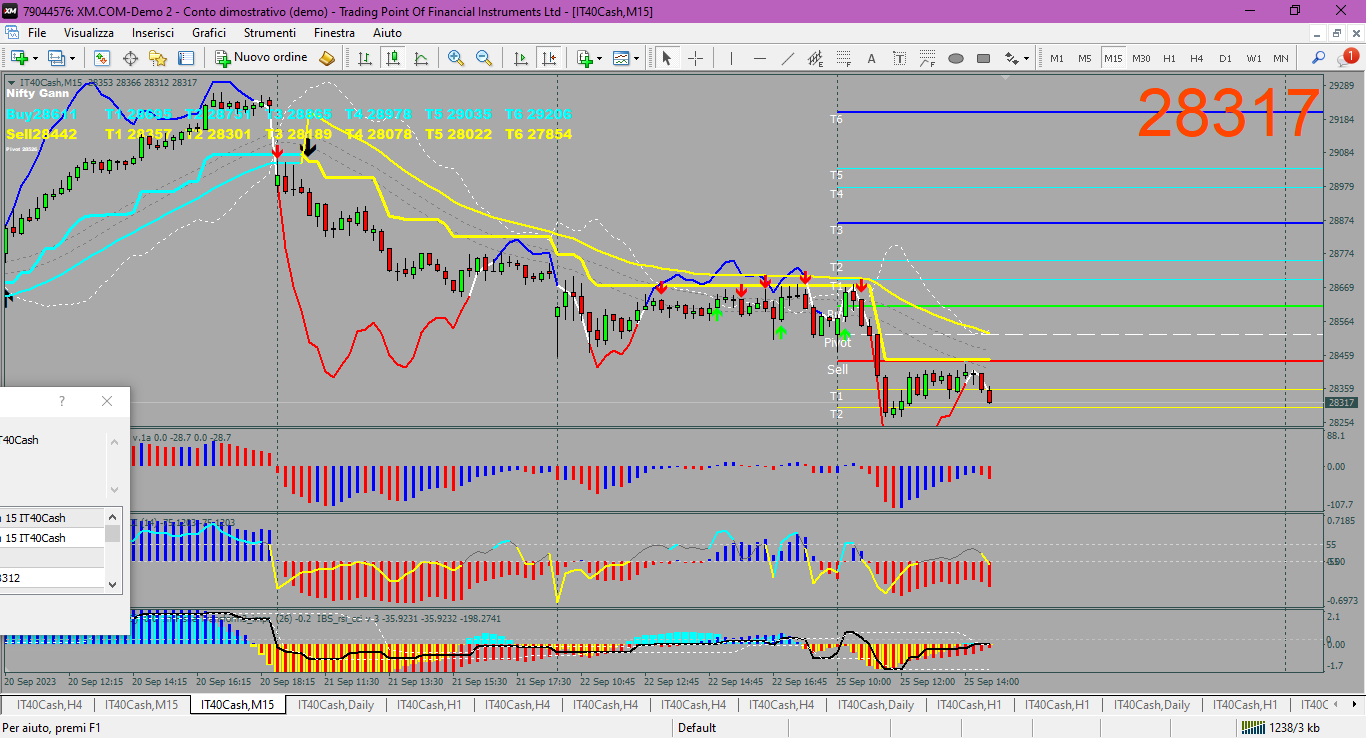The height and width of the screenshot is (738, 1366).
Task: Select the equidistant channel tool
Action: pos(816,58)
